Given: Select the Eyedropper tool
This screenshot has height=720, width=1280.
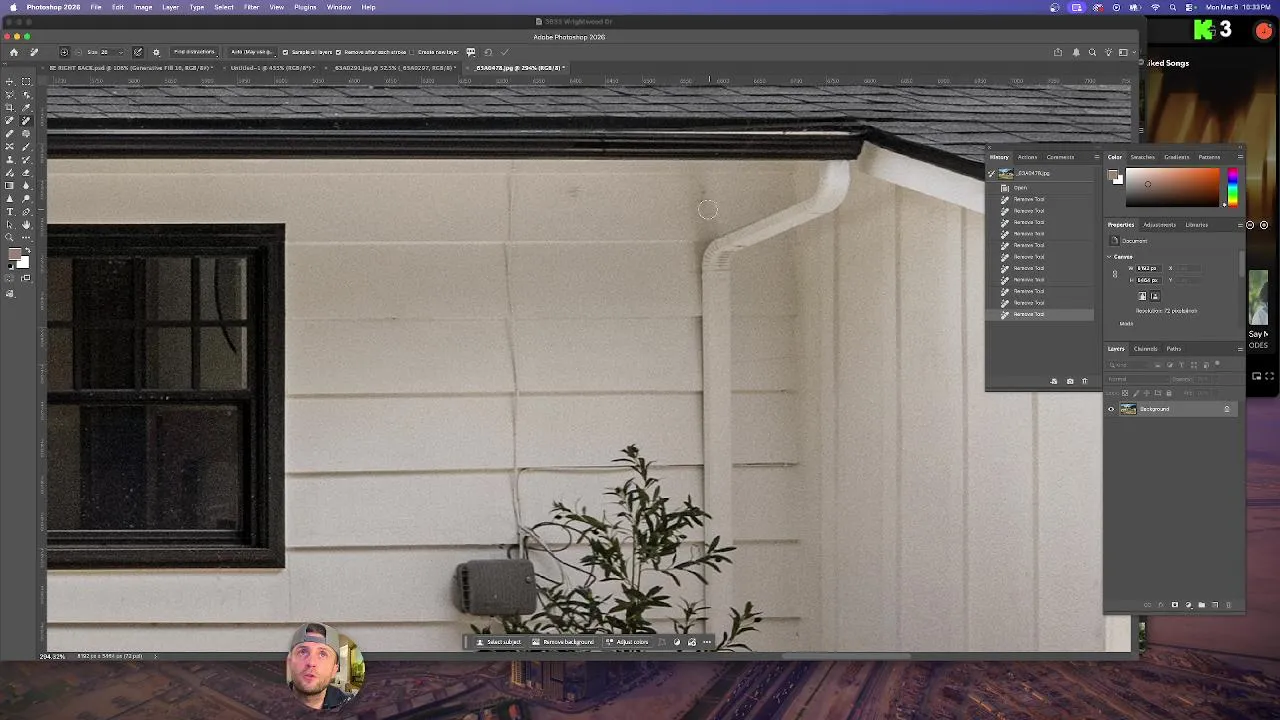Looking at the screenshot, I should click(26, 107).
